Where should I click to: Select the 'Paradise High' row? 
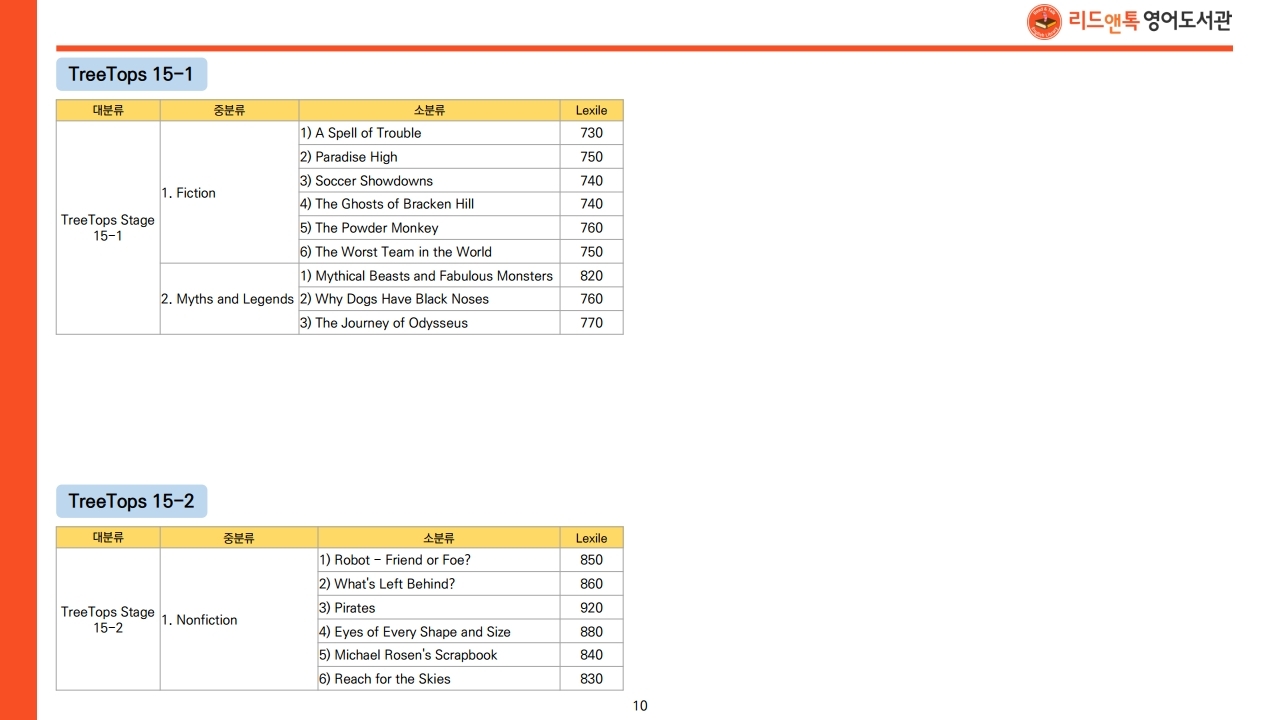(x=355, y=157)
